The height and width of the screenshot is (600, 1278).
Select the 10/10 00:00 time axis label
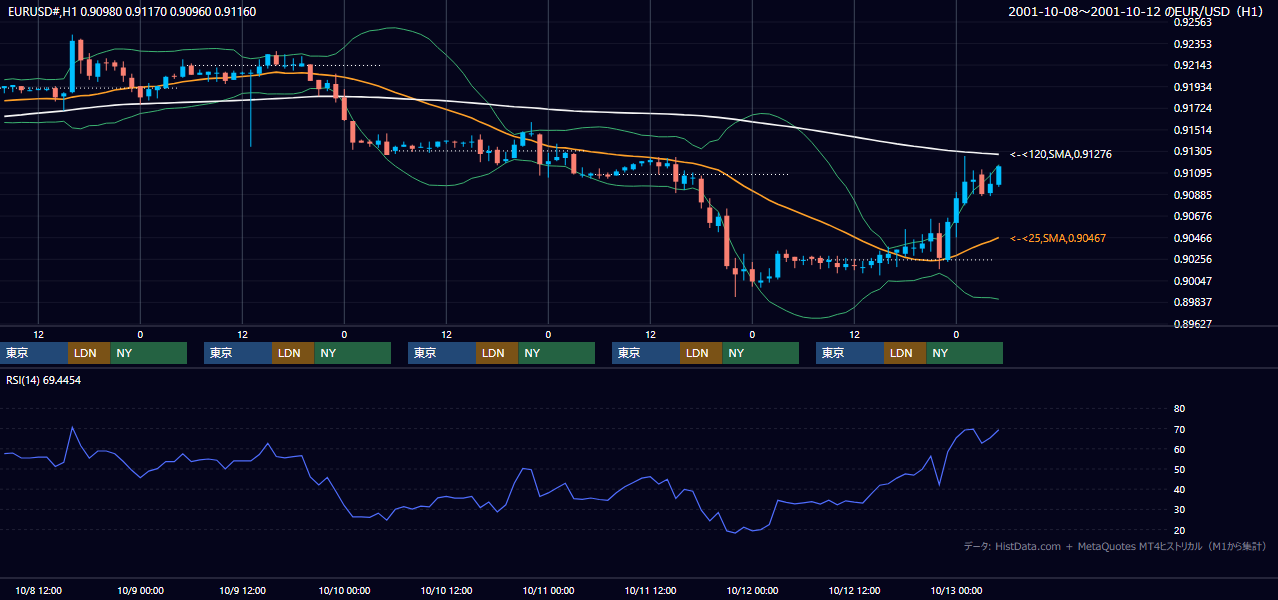[344, 591]
